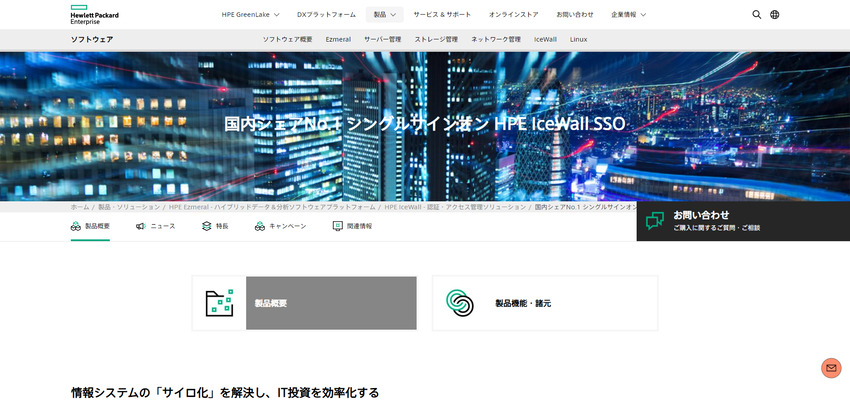Go to HPE IceWall 認証・アクセス管理 breadcrumb
Screen dimensions: 850x400
(x=455, y=207)
